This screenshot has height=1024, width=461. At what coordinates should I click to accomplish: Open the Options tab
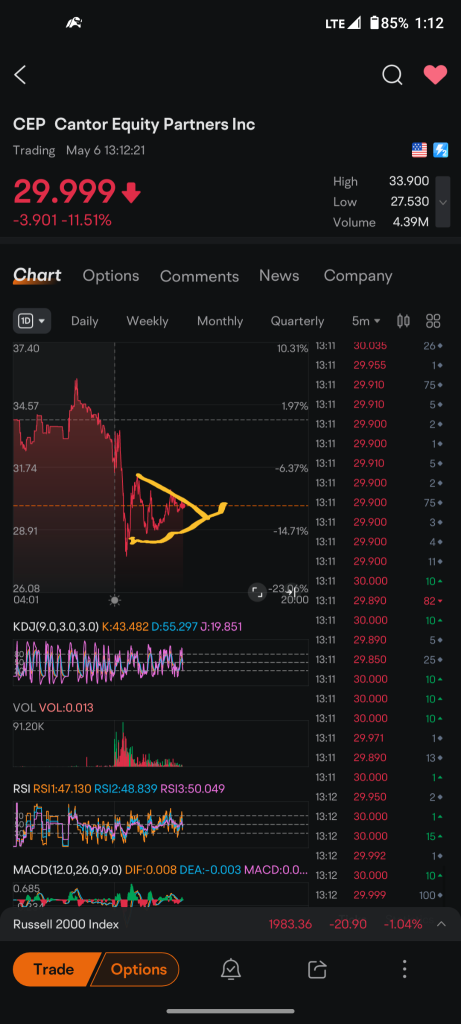pos(111,276)
